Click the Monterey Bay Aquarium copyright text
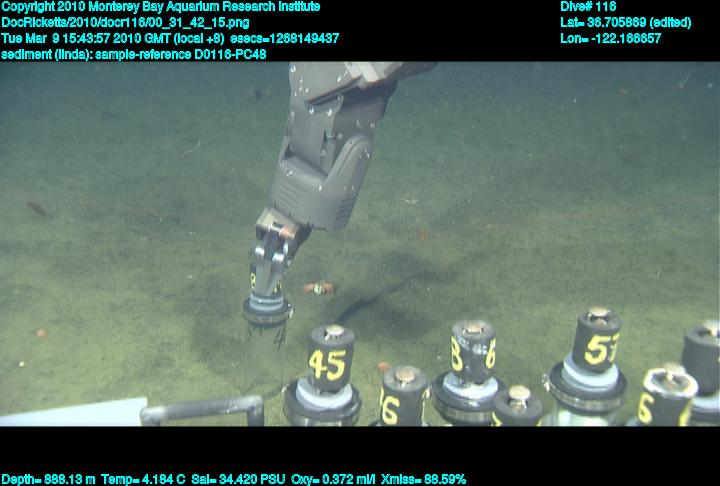This screenshot has height=486, width=720. (160, 6)
